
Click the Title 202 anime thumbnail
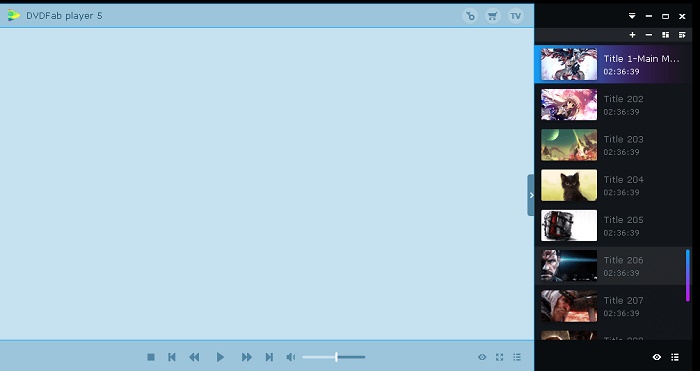point(569,104)
